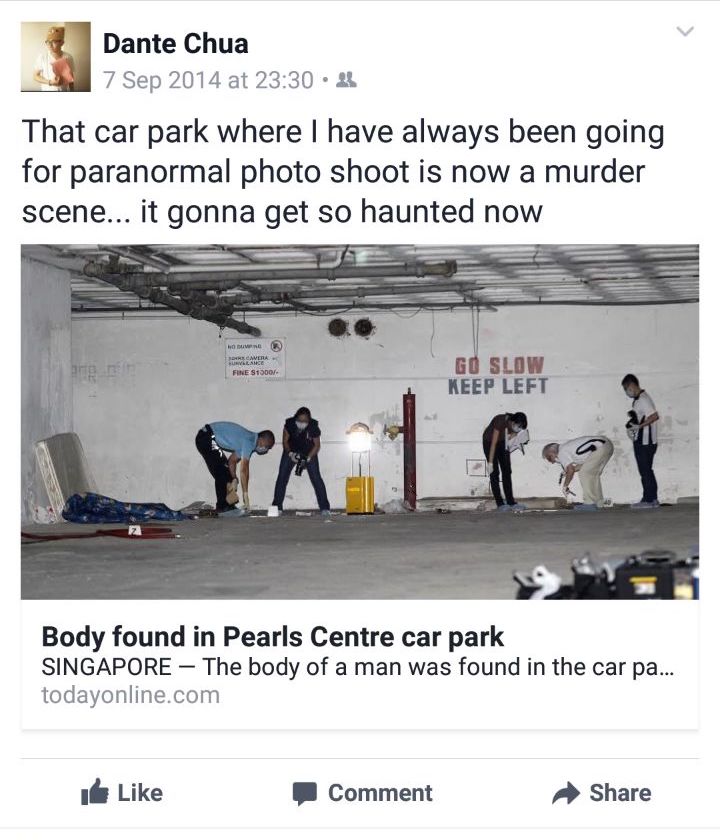Tap the speech bubble Comment icon
720x840 pixels.
(x=305, y=793)
